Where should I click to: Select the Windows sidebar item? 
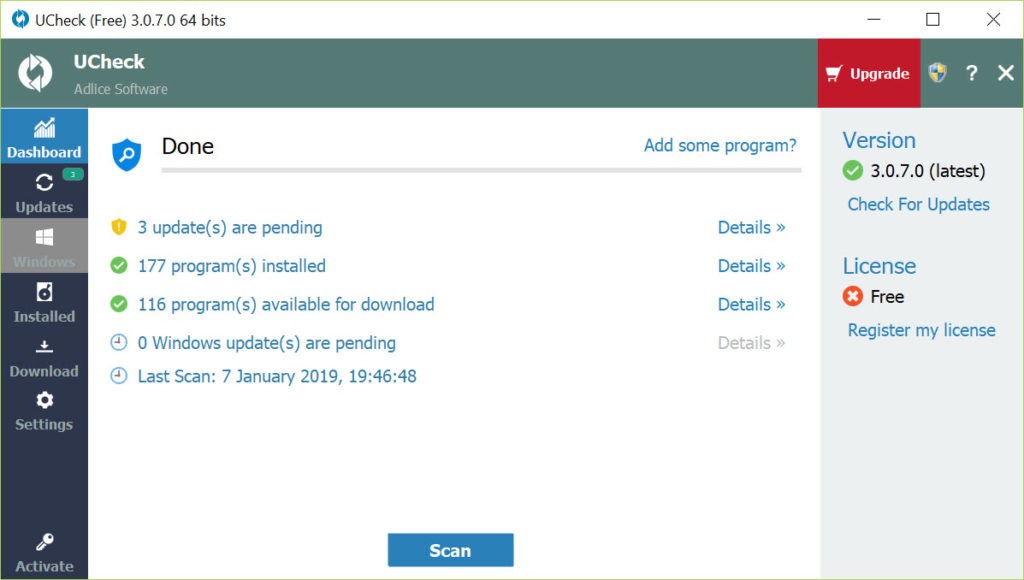click(44, 246)
